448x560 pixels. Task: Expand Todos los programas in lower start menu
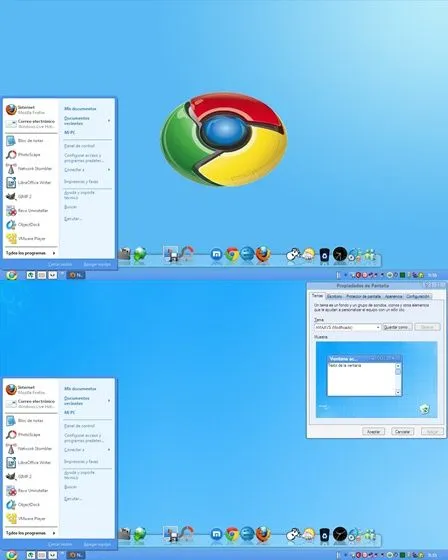point(31,533)
